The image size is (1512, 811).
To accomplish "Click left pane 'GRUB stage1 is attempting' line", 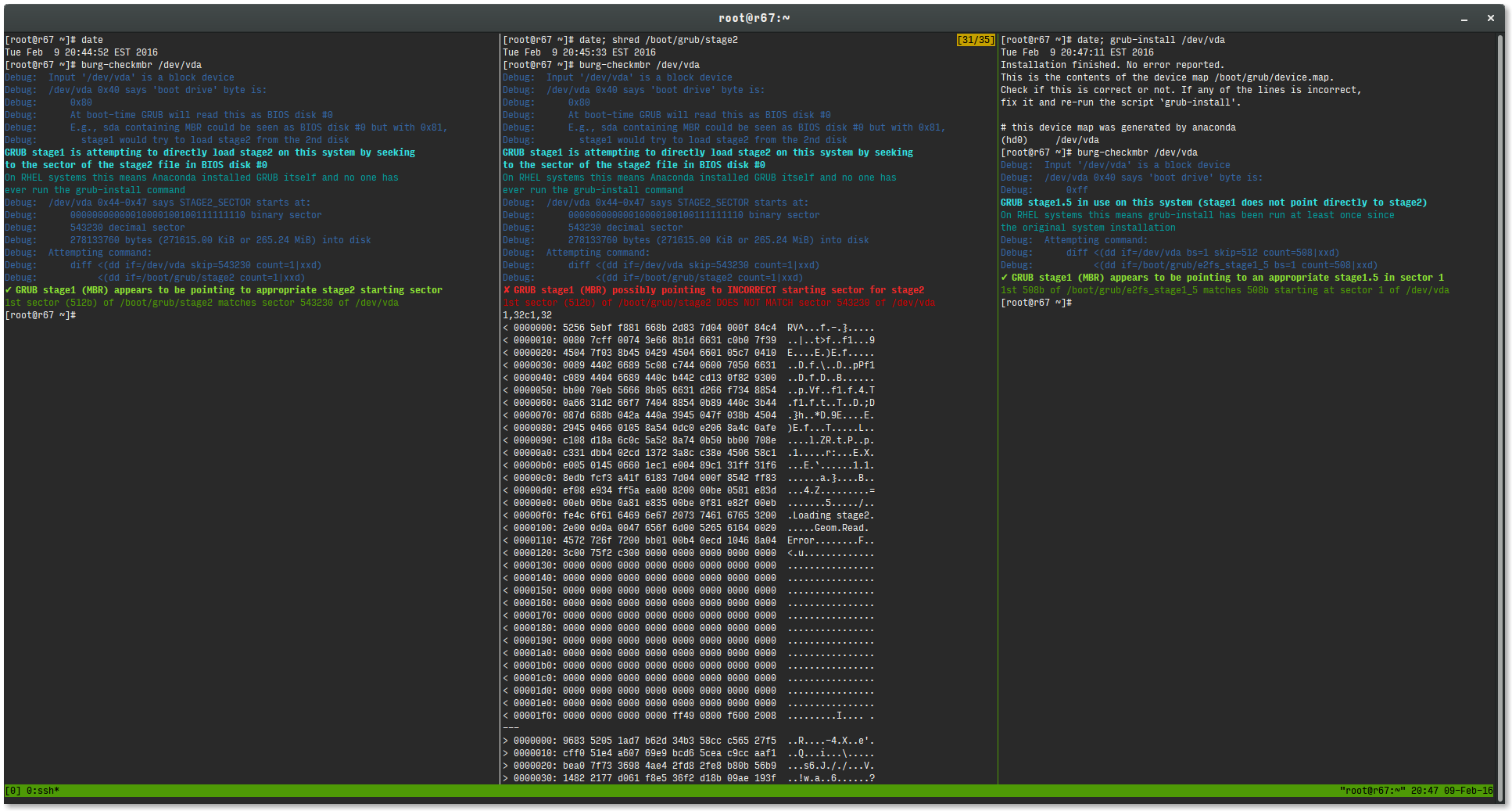I will [x=210, y=153].
